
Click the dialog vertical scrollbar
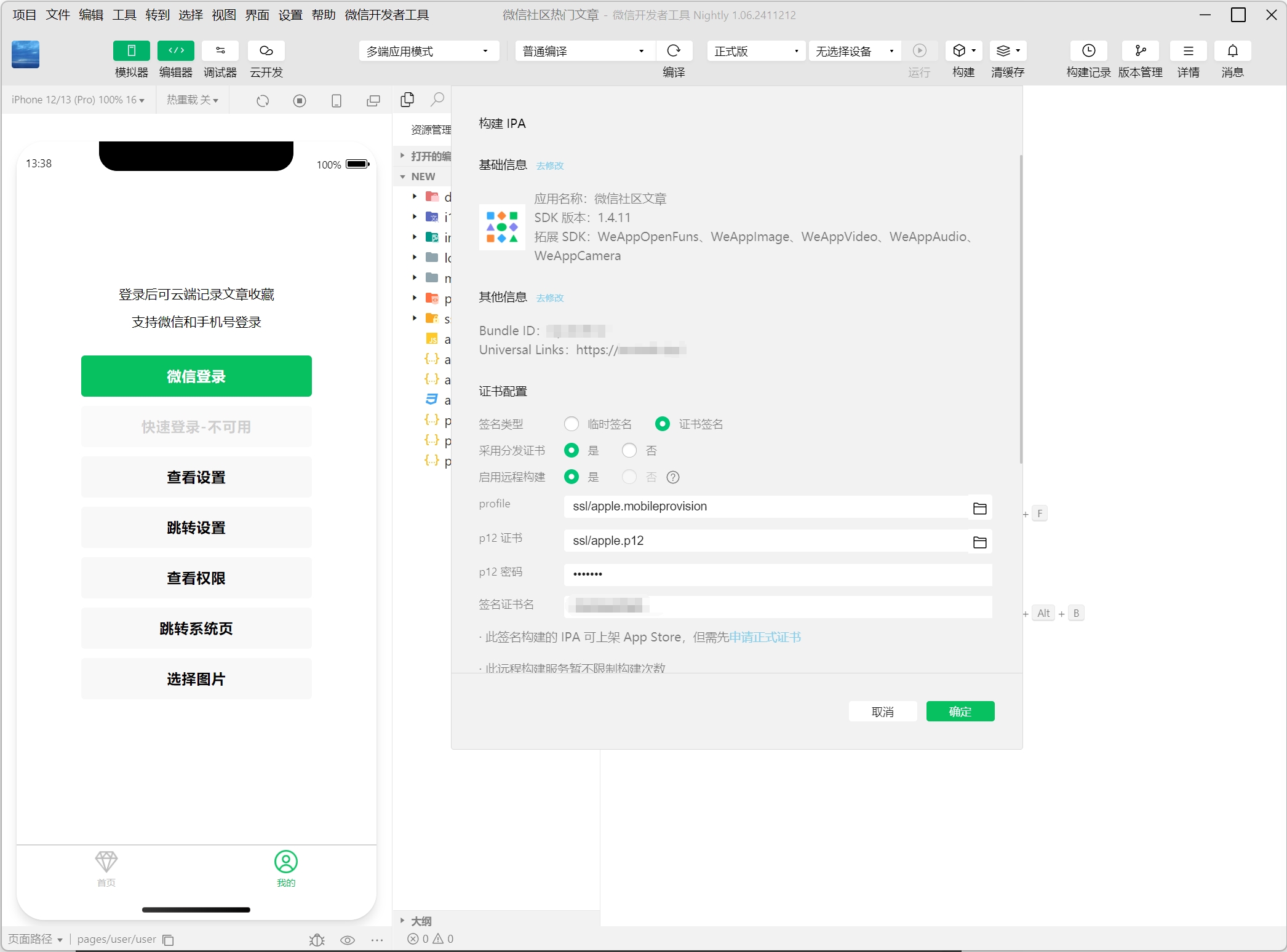[1021, 309]
